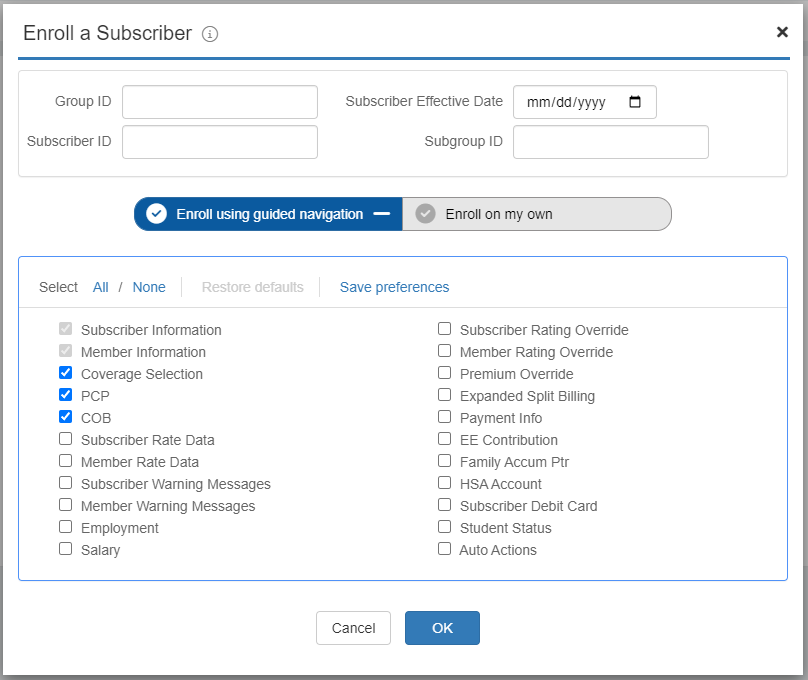Click the info icon beside Enroll a Subscriber
Image resolution: width=808 pixels, height=680 pixels.
click(210, 34)
